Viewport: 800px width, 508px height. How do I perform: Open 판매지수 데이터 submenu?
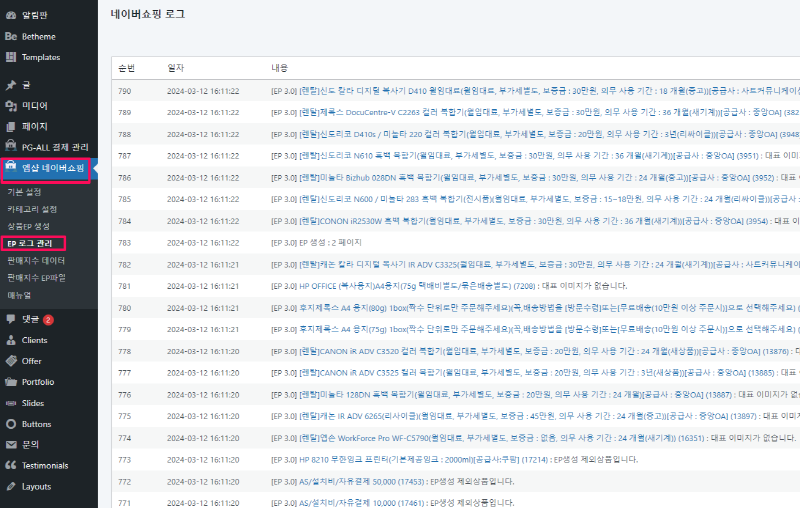(x=36, y=260)
